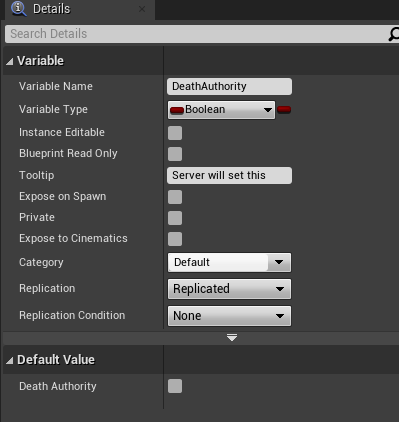
Task: Toggle the Death Authority default value checkbox
Action: (175, 386)
